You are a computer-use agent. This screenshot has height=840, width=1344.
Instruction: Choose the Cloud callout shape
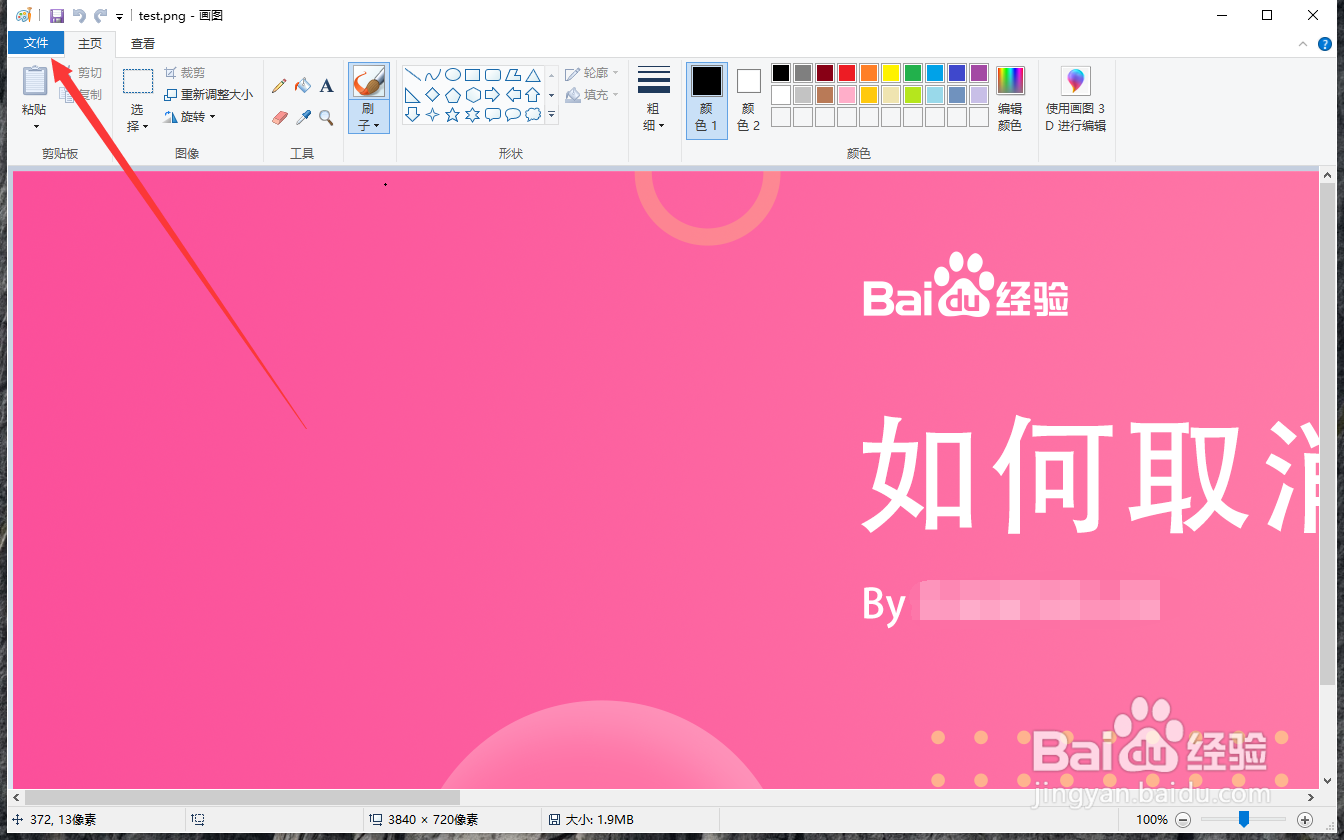(532, 115)
